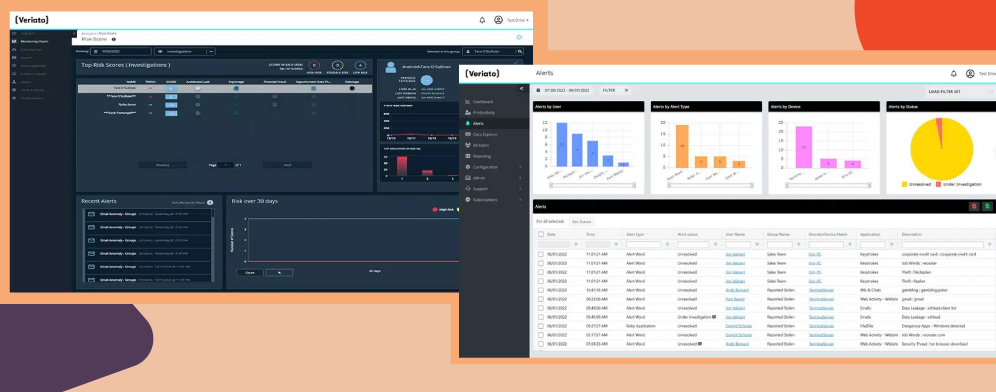Expand the Filter panel in the Alerts window
Viewport: 996px width, 392px height.
(x=615, y=91)
